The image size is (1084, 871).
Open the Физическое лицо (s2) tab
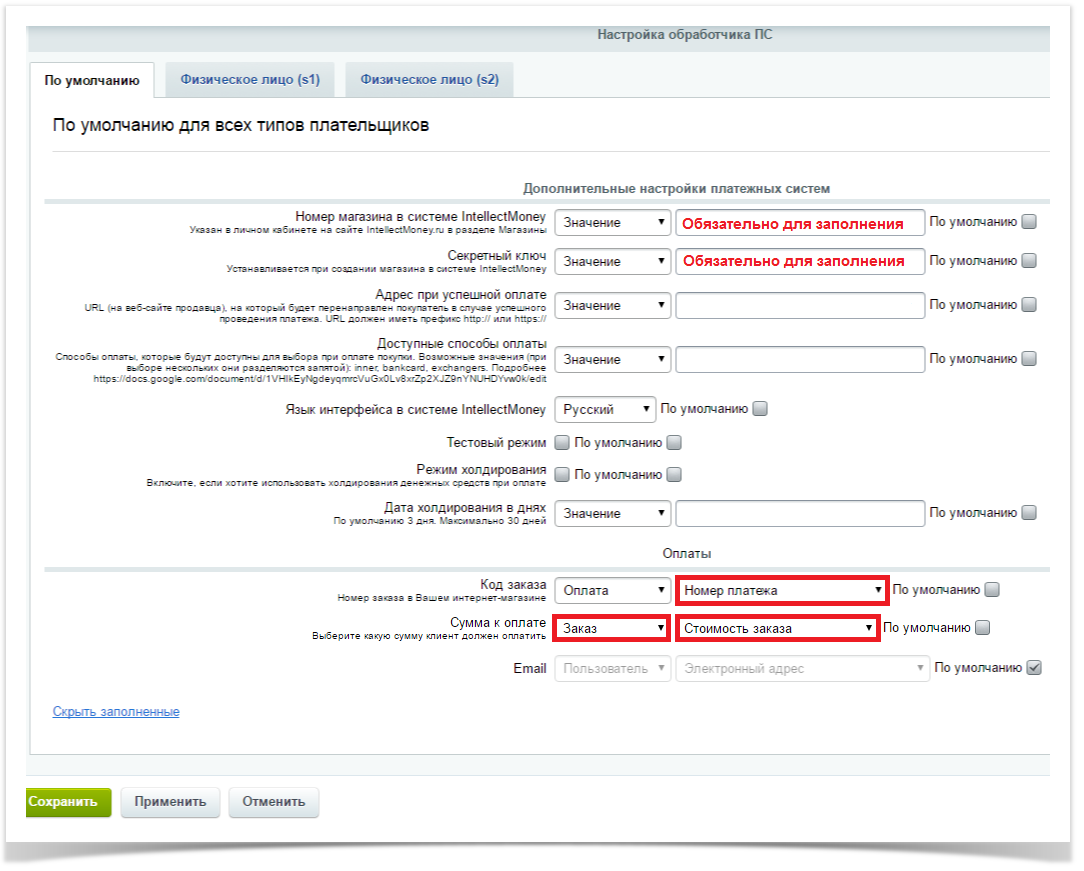(x=429, y=80)
